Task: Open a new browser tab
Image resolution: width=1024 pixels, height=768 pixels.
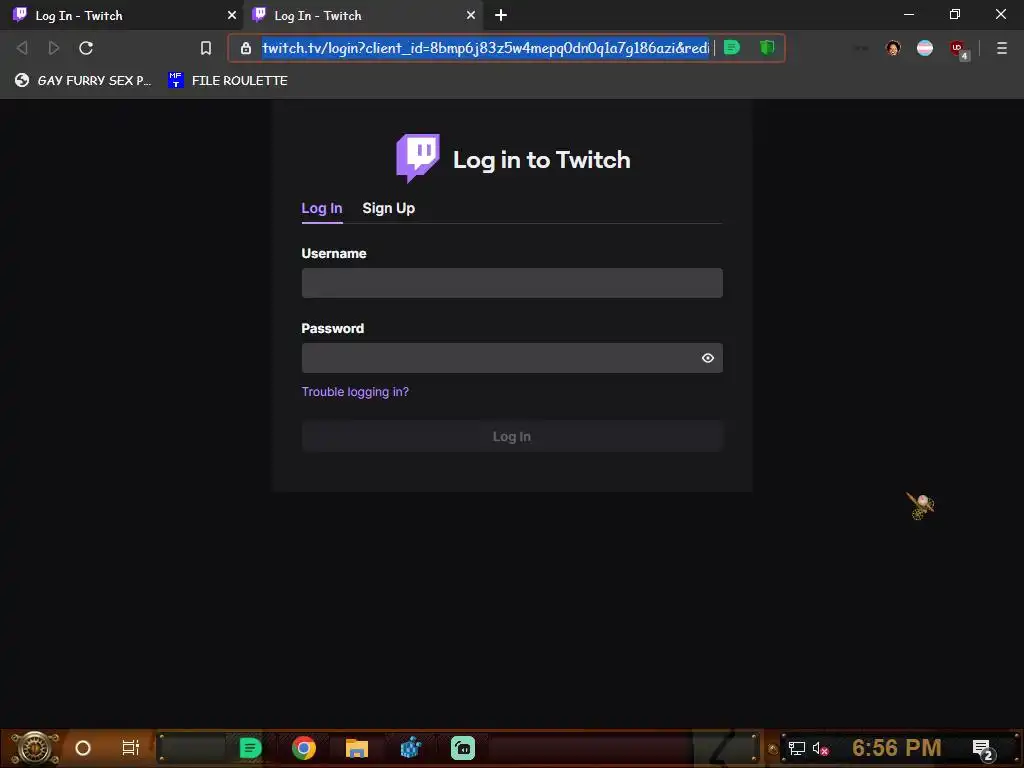Action: pyautogui.click(x=501, y=15)
